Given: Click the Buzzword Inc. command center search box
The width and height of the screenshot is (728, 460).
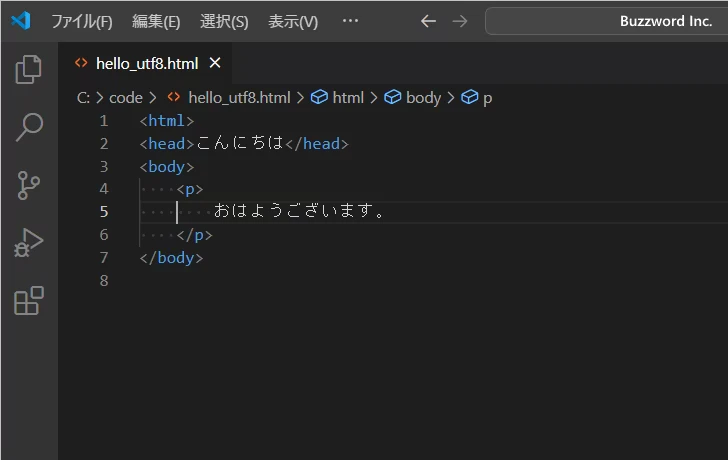Looking at the screenshot, I should click(606, 21).
